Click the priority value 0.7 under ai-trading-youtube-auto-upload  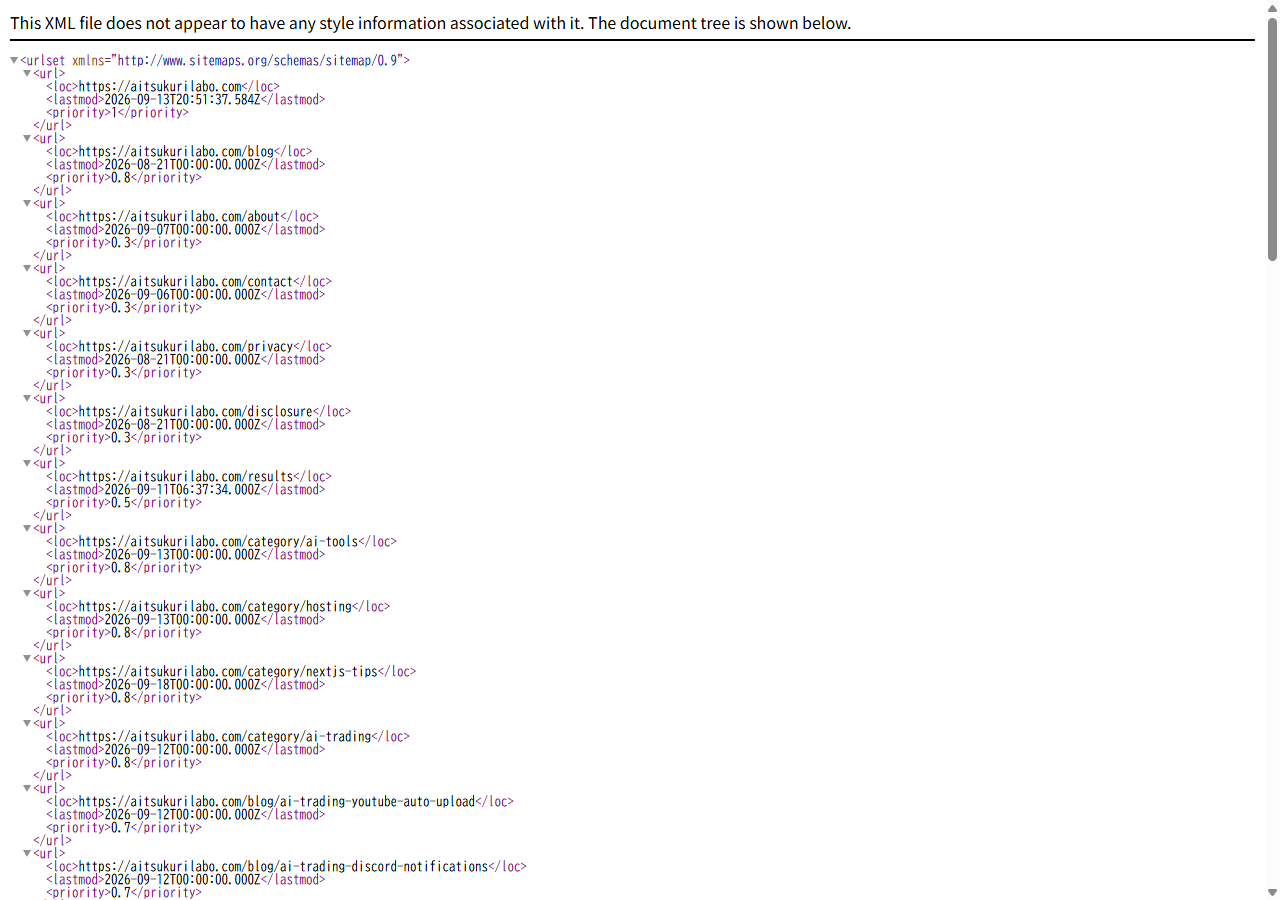pyautogui.click(x=121, y=828)
